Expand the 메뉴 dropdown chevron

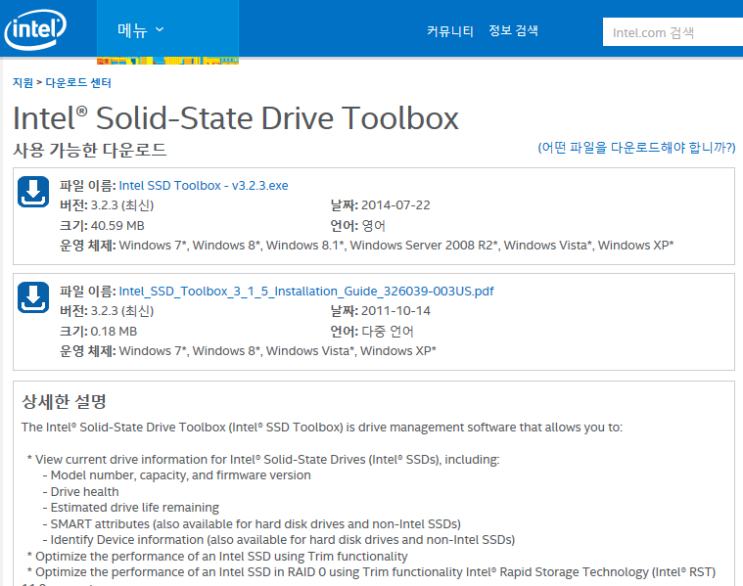[160, 29]
